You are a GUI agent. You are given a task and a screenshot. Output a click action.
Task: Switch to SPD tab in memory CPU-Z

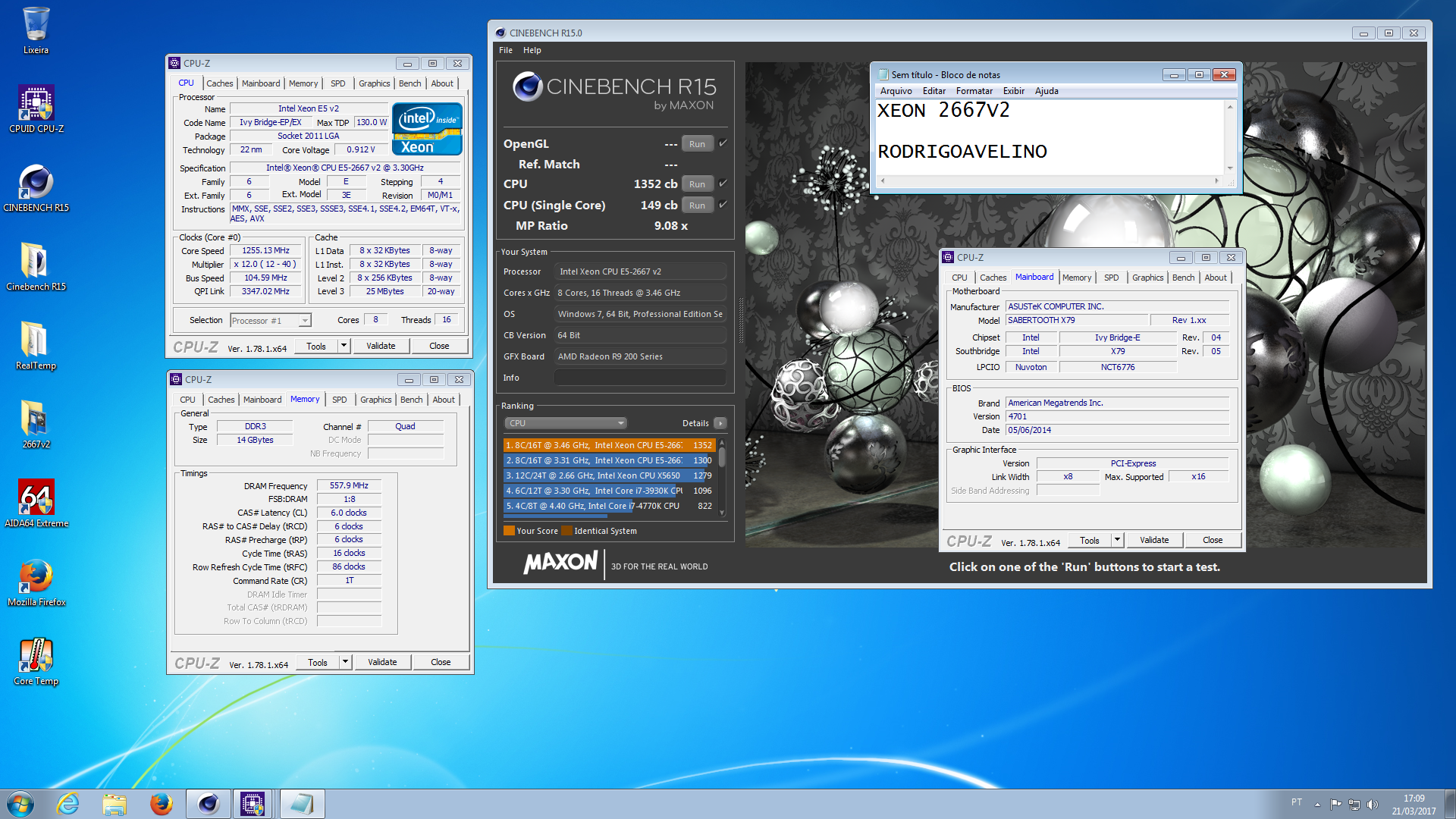340,400
